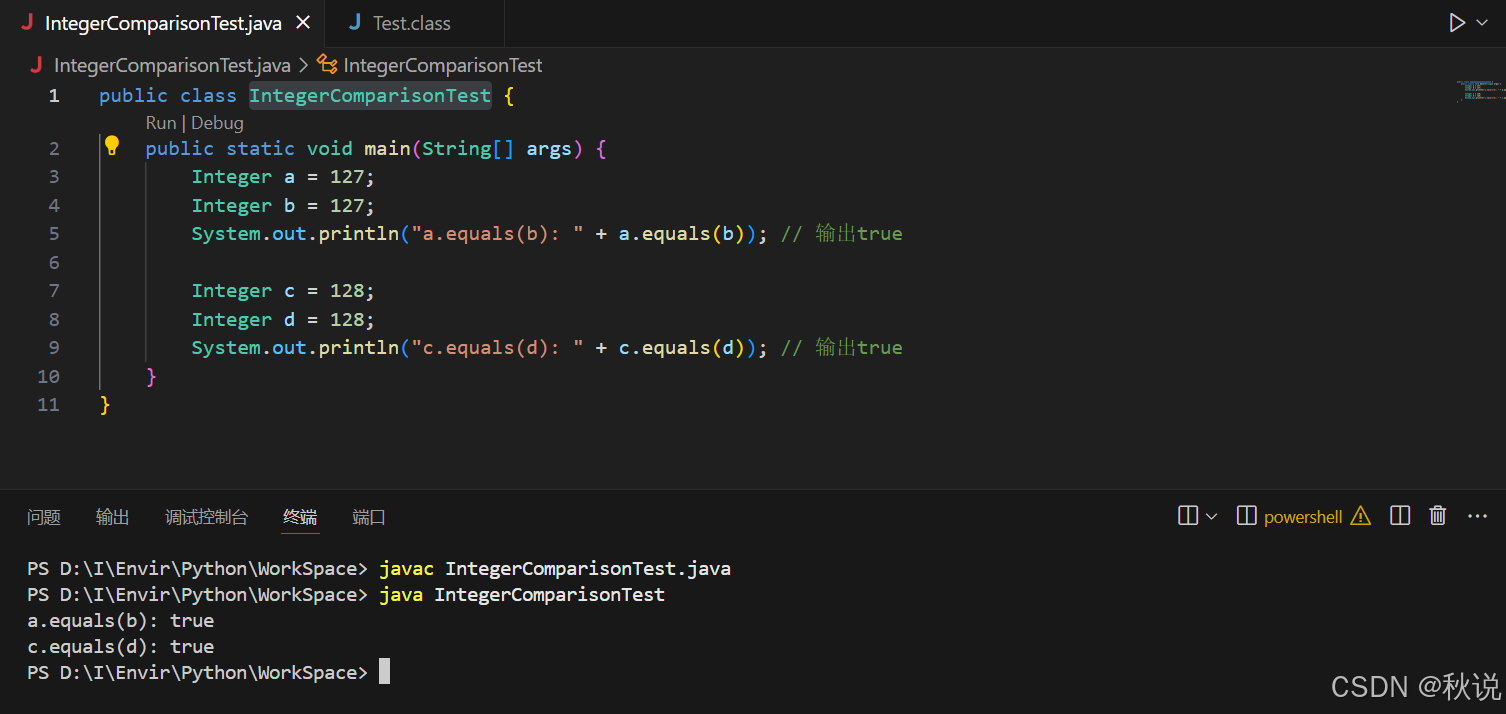Open the terminal panel more actions menu

pos(1477,516)
